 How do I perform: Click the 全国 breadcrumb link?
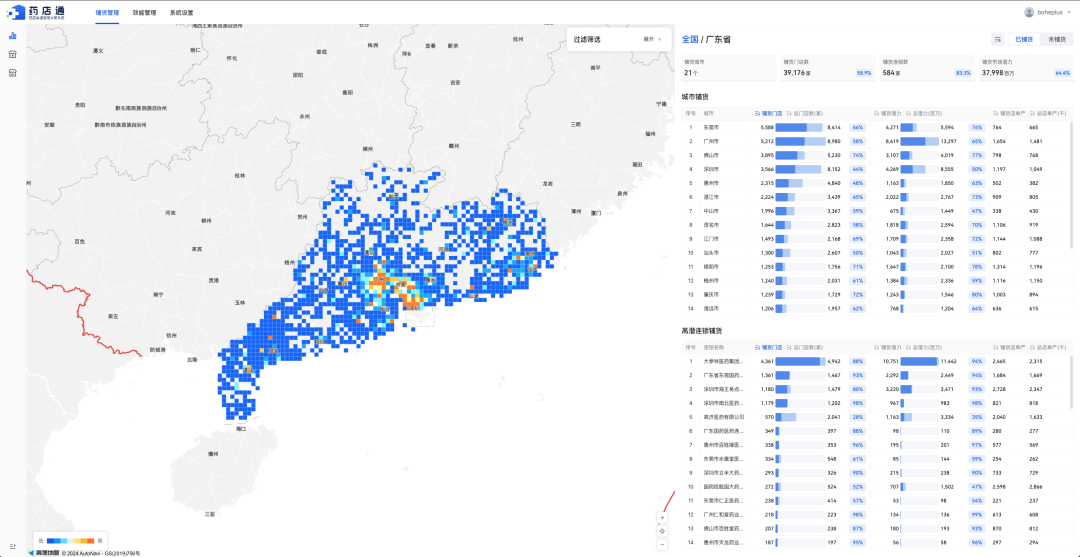pos(690,39)
